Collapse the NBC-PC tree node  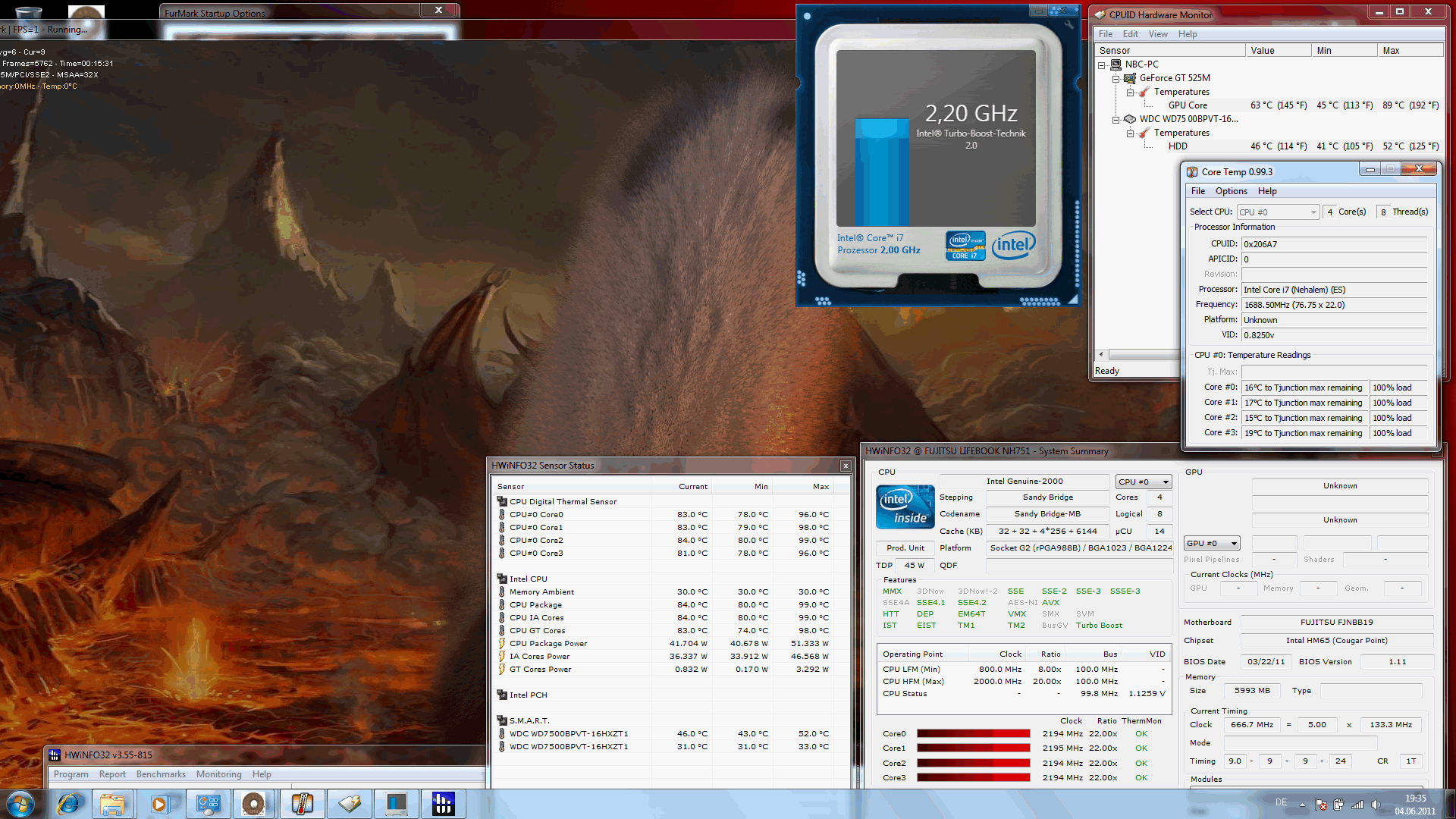point(1102,65)
